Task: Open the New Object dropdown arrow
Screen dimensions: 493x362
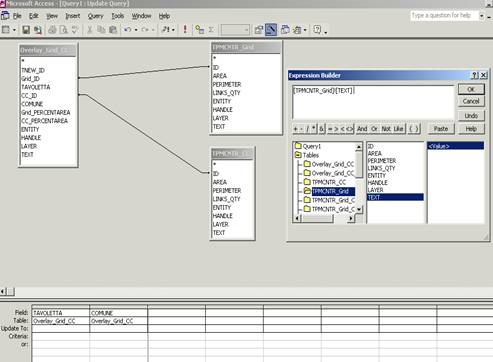Action: [x=305, y=30]
